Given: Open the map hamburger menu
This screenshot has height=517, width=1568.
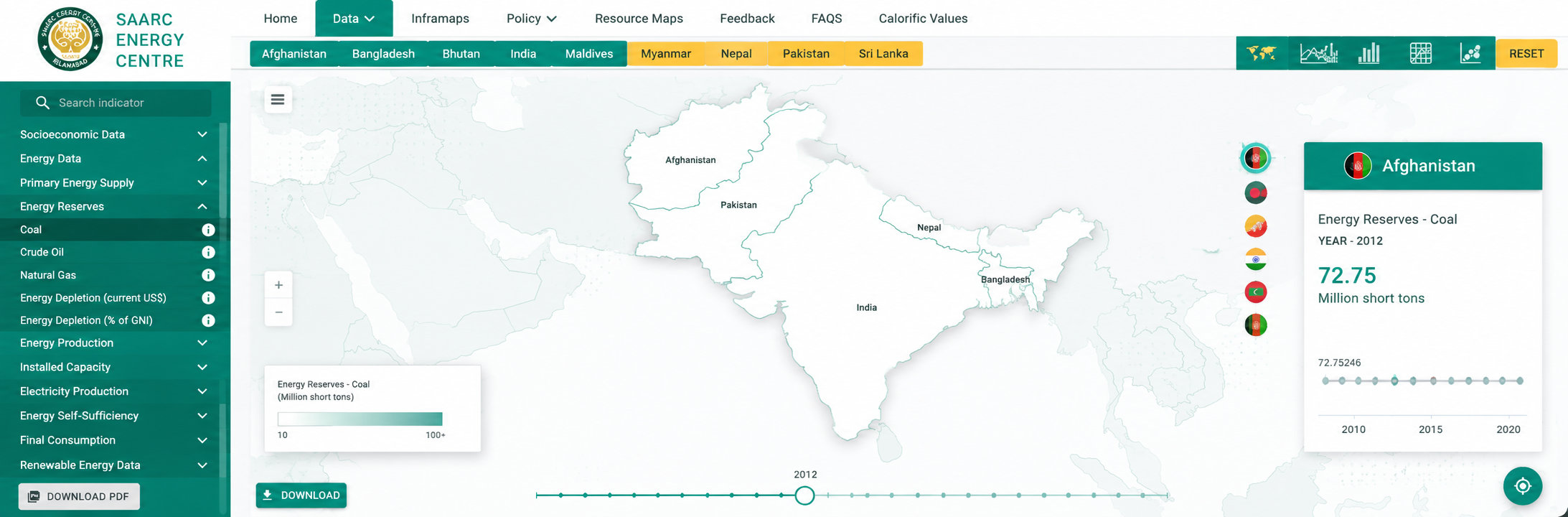Looking at the screenshot, I should pos(278,100).
